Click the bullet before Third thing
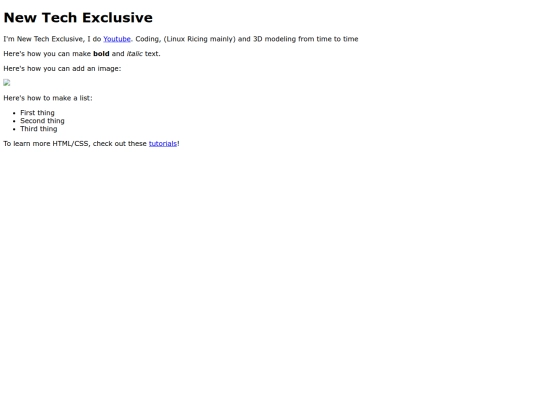This screenshot has height=405, width=540. click(x=14, y=129)
